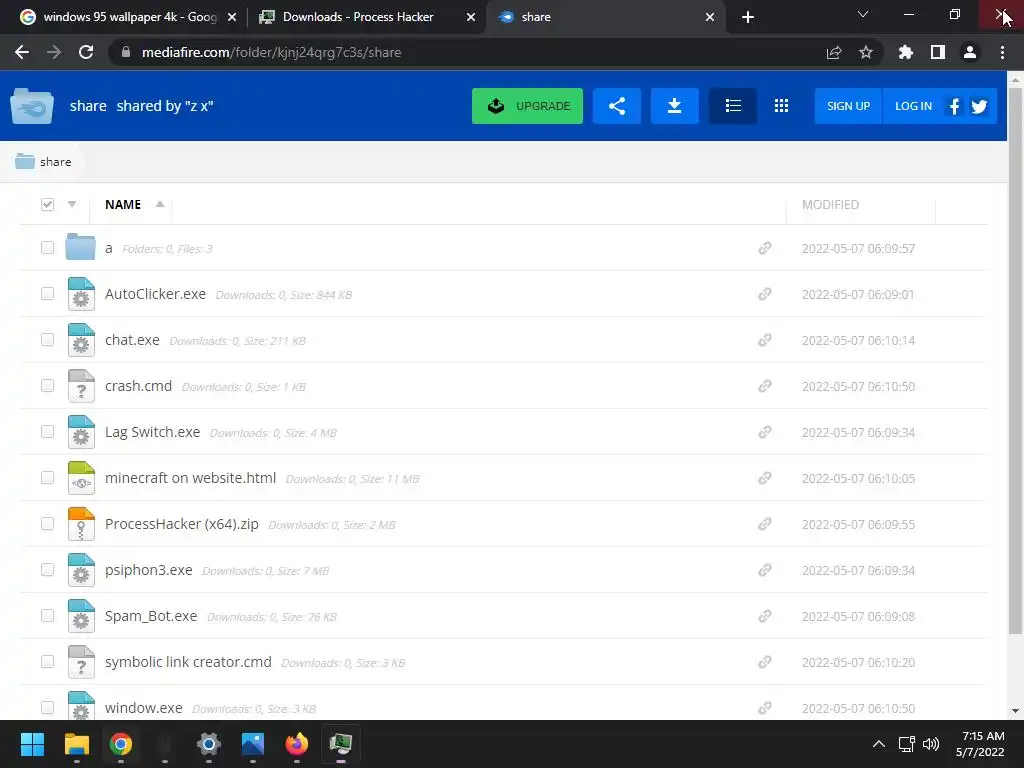1024x768 pixels.
Task: Switch to grid view layout
Action: tap(781, 106)
